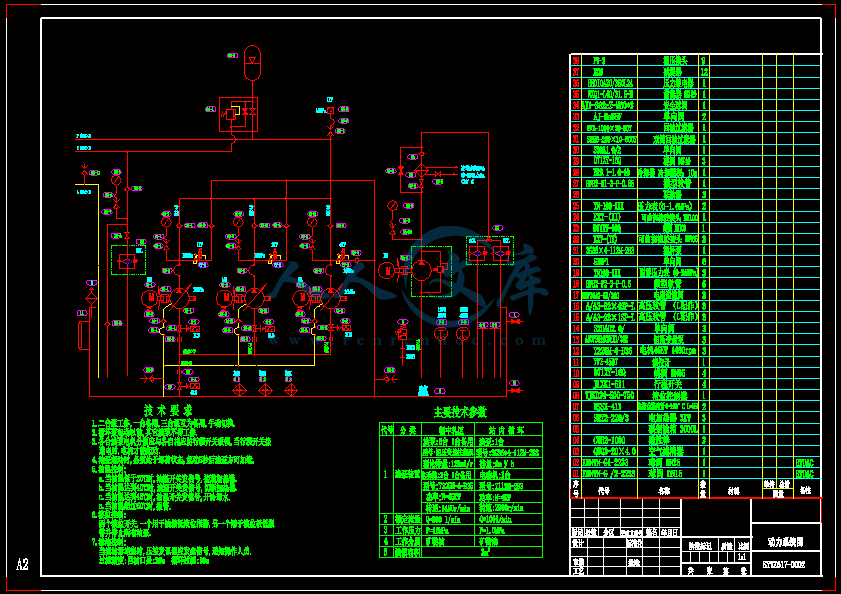The width and height of the screenshot is (841, 594).
Task: Click the drawing number below 动力系统图
Action: [784, 564]
